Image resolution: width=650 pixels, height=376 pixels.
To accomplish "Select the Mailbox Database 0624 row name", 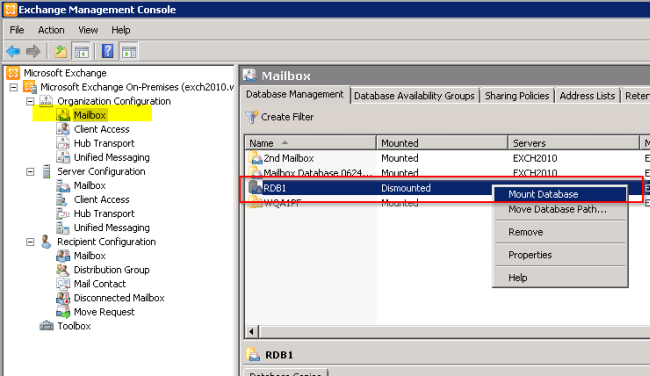I will click(x=318, y=173).
